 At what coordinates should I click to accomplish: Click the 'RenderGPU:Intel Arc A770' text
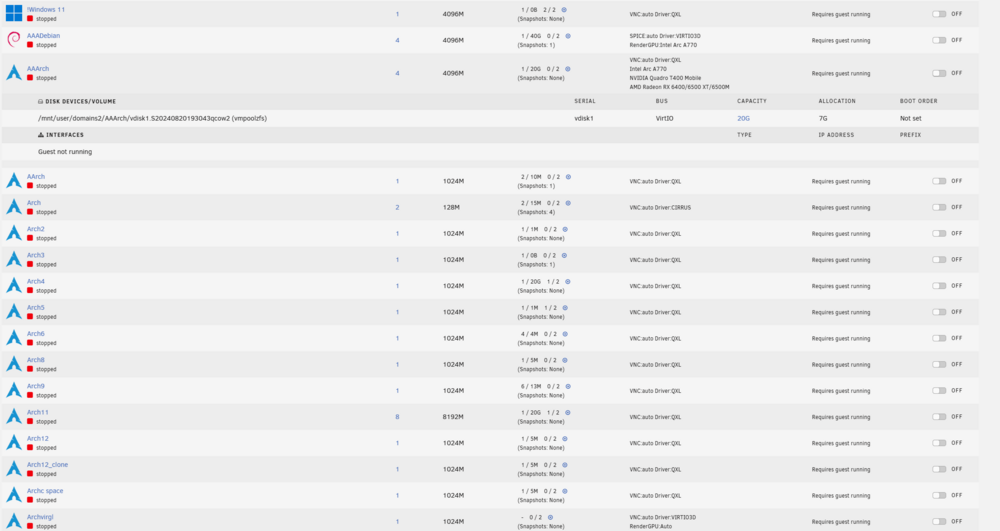click(x=663, y=45)
